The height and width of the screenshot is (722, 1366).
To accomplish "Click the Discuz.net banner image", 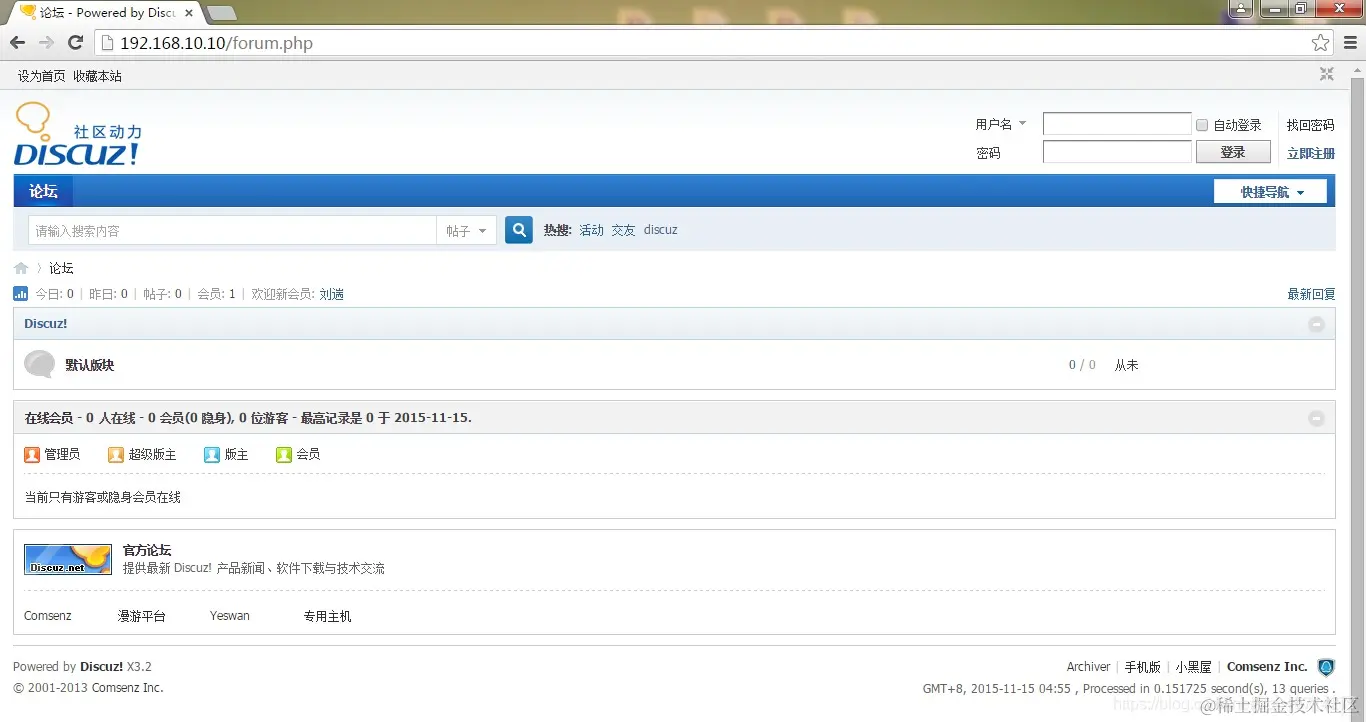I will coord(68,559).
